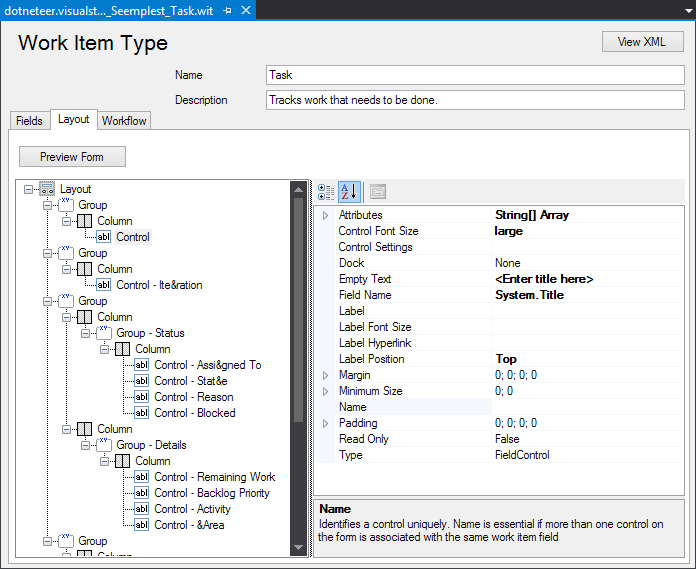Click the group icon of Group - Status
The height and width of the screenshot is (569, 696).
pyautogui.click(x=104, y=332)
